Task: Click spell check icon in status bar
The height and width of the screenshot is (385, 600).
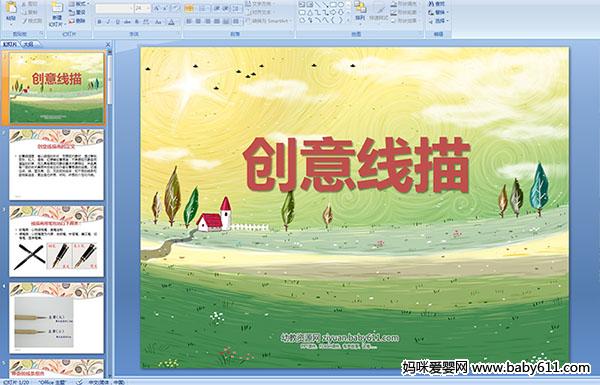Action: point(80,382)
